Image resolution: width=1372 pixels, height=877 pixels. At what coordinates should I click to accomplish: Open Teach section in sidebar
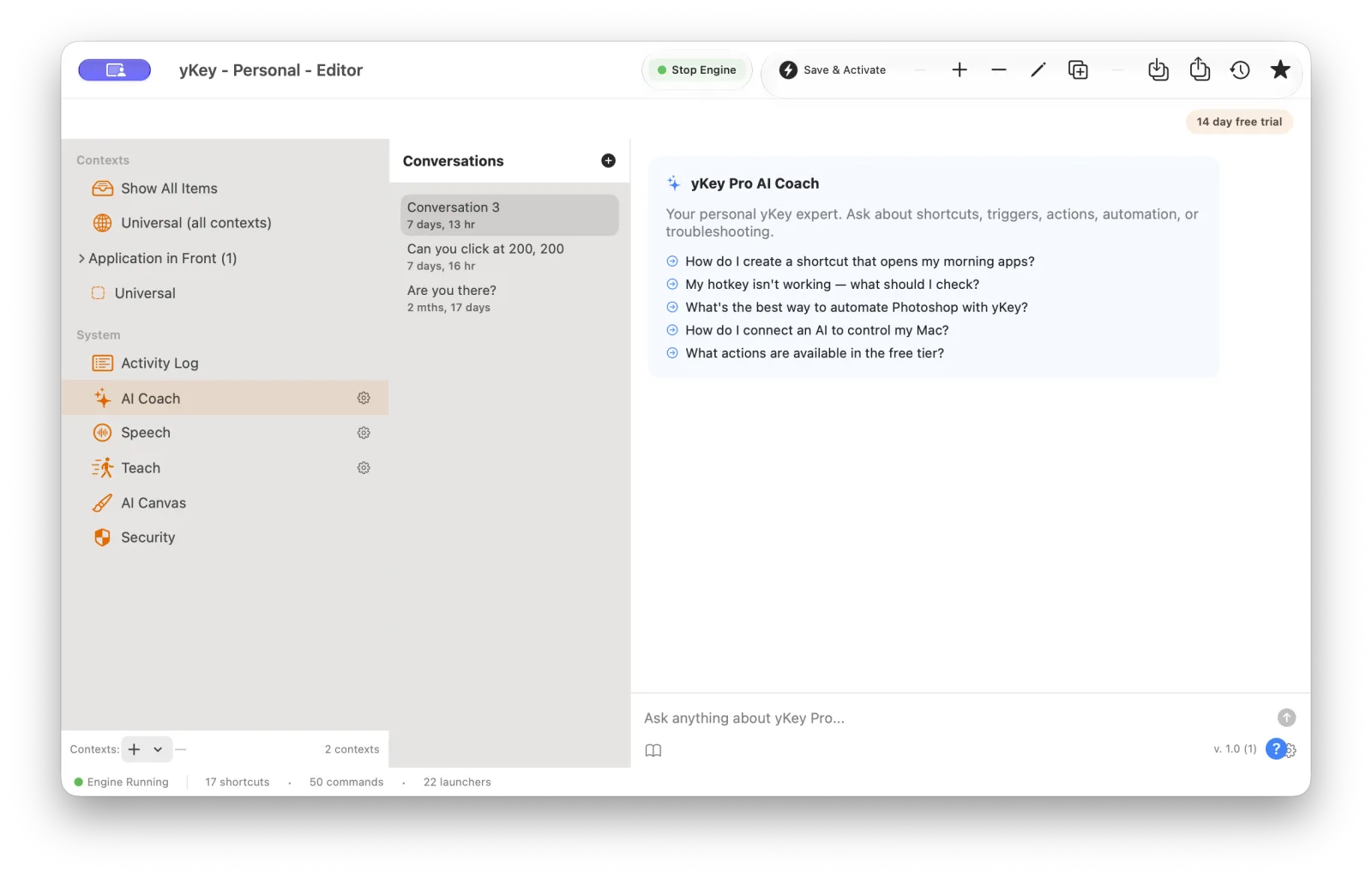click(x=225, y=468)
